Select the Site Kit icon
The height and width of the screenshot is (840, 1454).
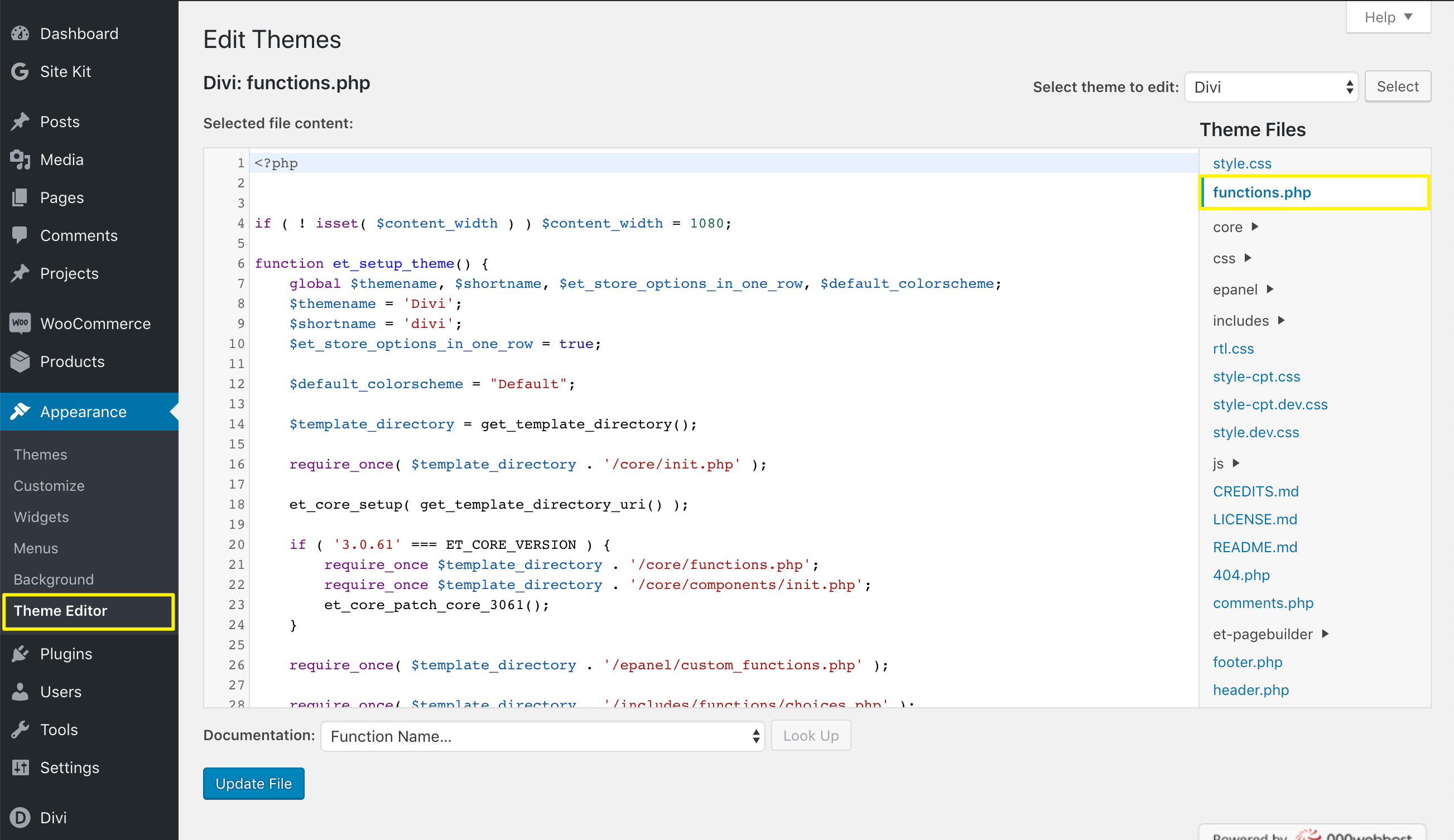20,71
